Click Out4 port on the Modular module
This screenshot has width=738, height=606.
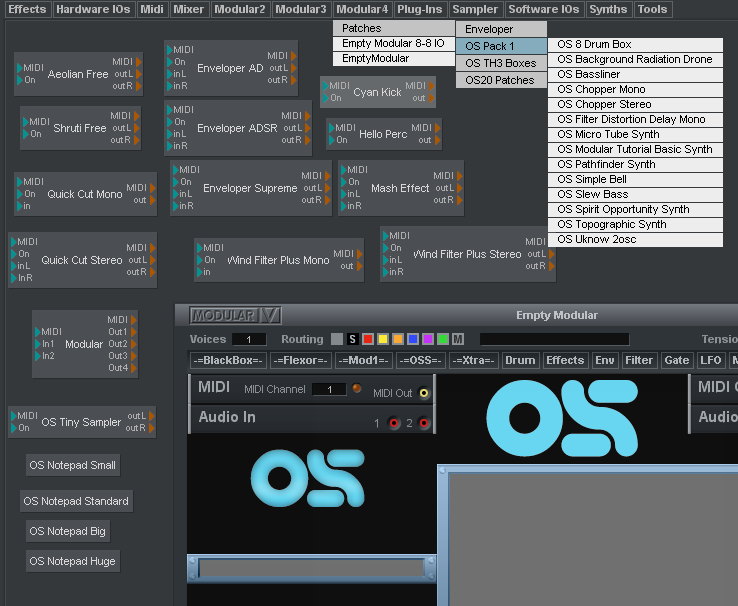(x=133, y=368)
